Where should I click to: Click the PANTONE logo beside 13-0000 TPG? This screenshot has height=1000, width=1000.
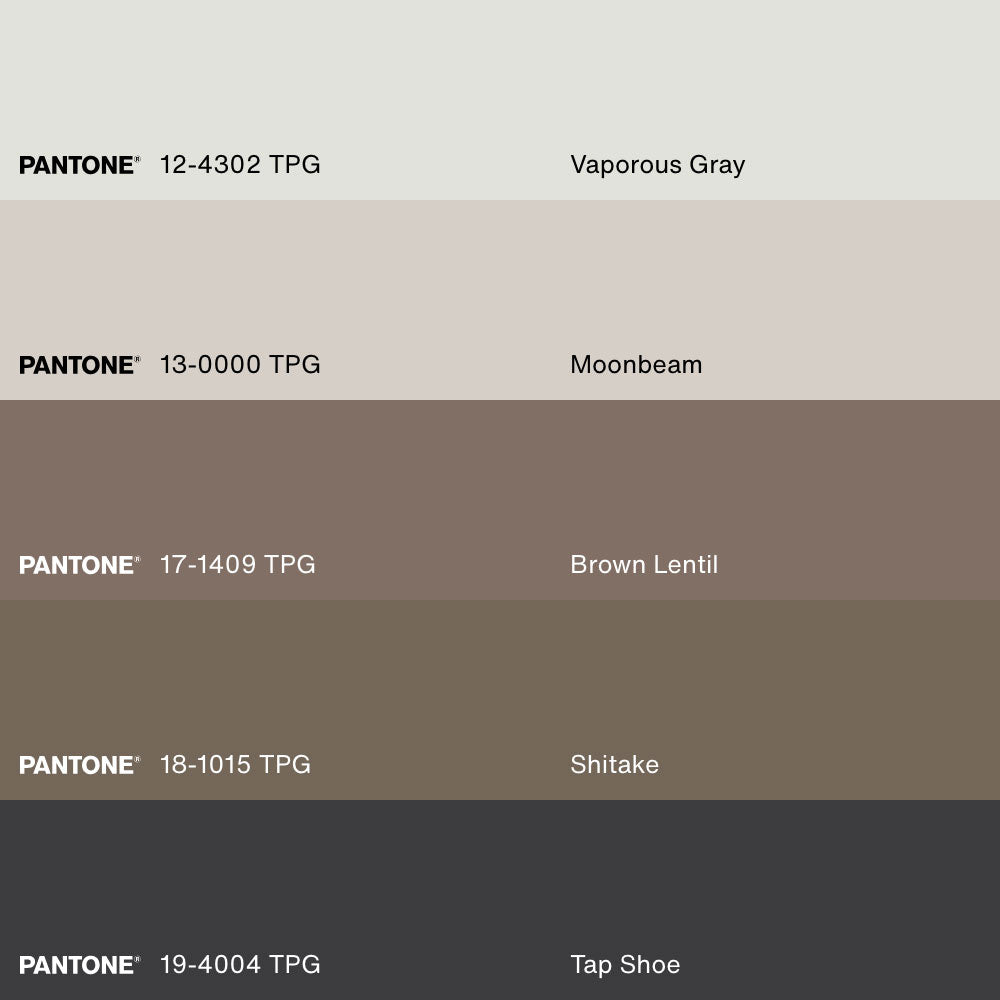[79, 365]
